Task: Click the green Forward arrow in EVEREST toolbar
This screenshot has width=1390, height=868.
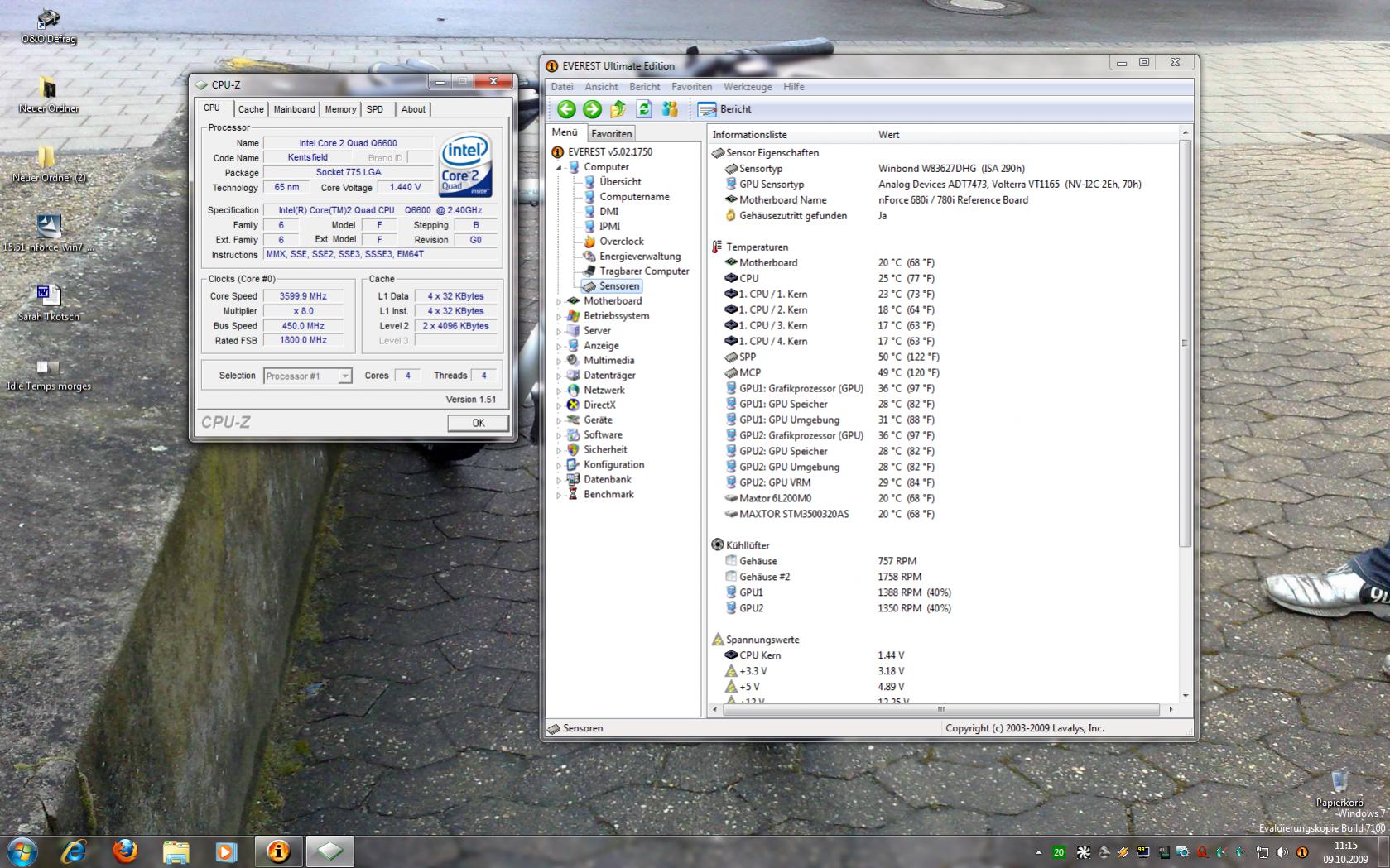Action: (x=592, y=109)
